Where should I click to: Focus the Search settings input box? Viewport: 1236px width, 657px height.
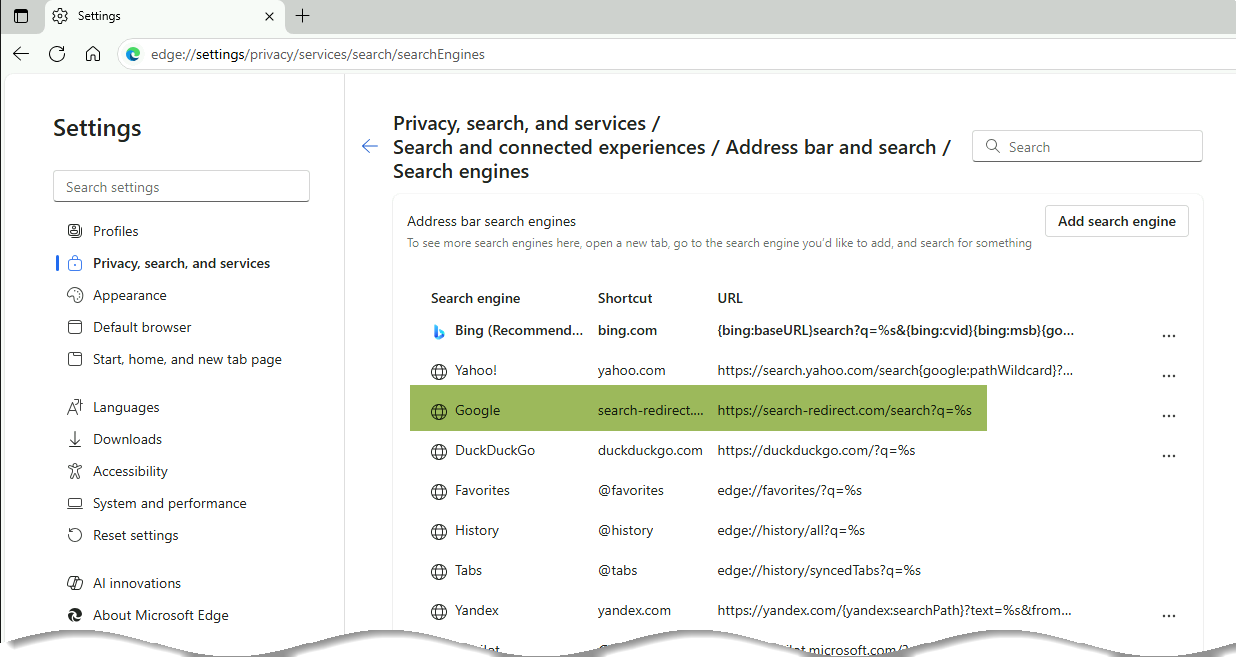coord(181,187)
